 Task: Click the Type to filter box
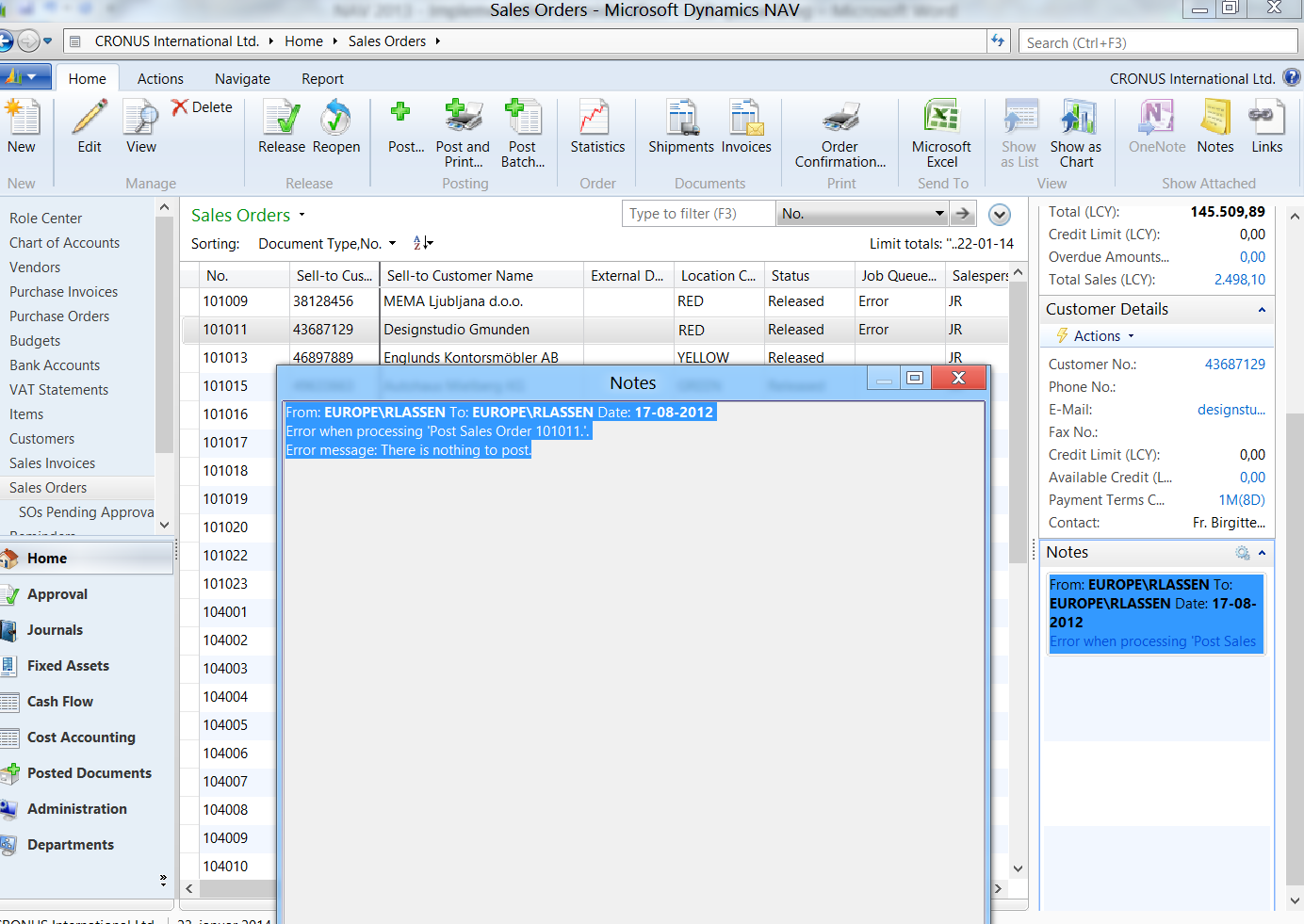698,214
